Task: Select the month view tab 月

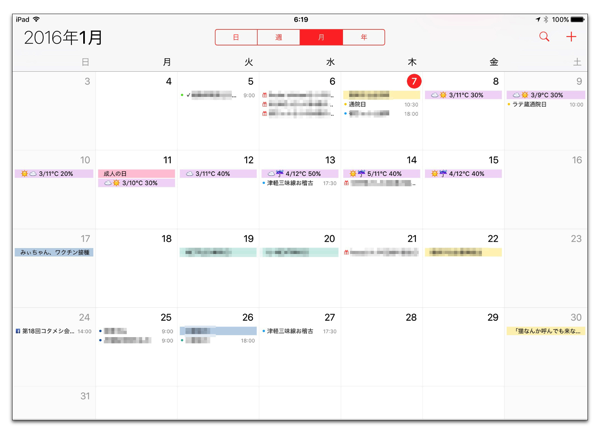Action: tap(321, 37)
